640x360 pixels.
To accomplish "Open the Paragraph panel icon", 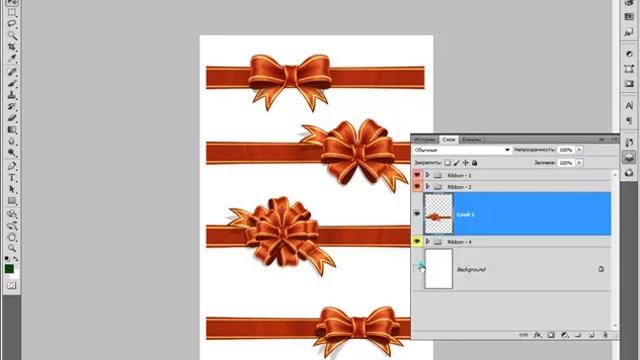I will pos(629,121).
